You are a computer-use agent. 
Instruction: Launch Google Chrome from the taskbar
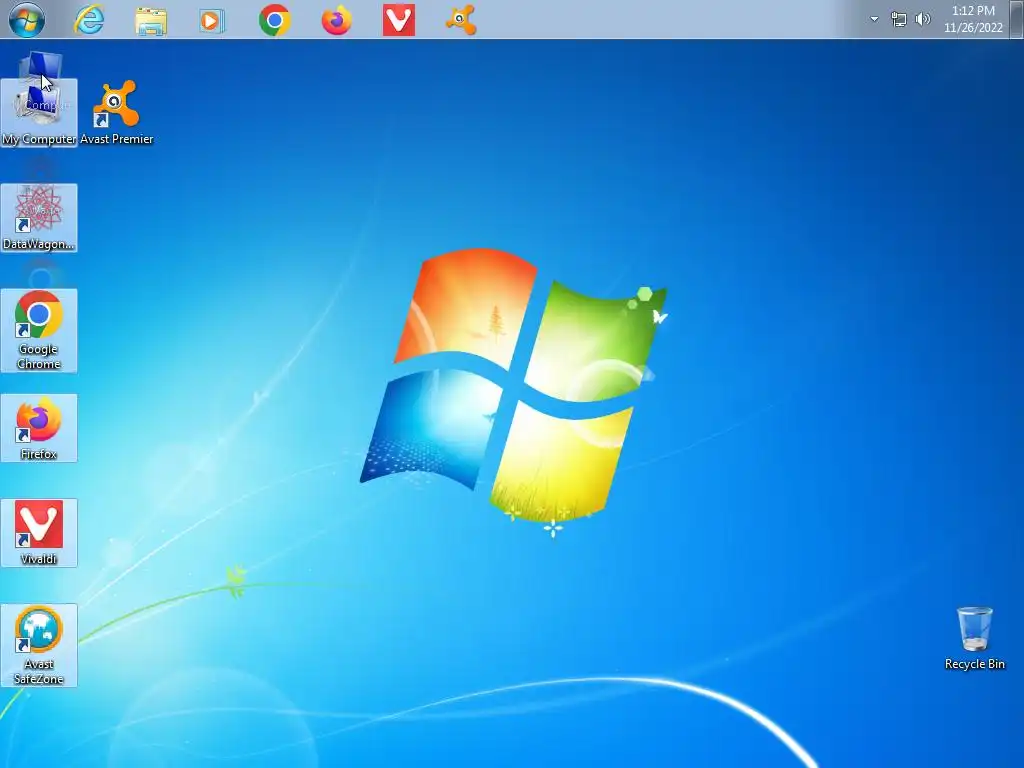point(274,20)
